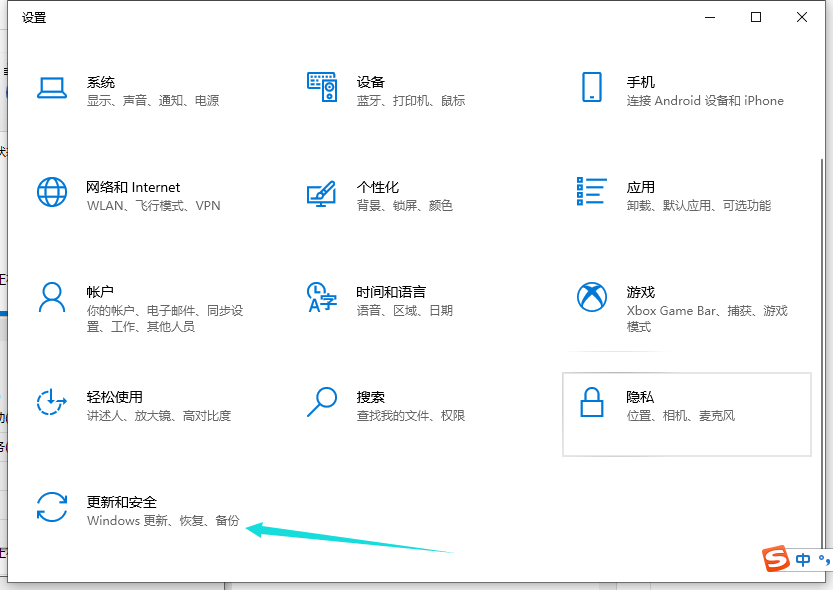Open the 个性化 heading
833x590 pixels.
(x=378, y=187)
